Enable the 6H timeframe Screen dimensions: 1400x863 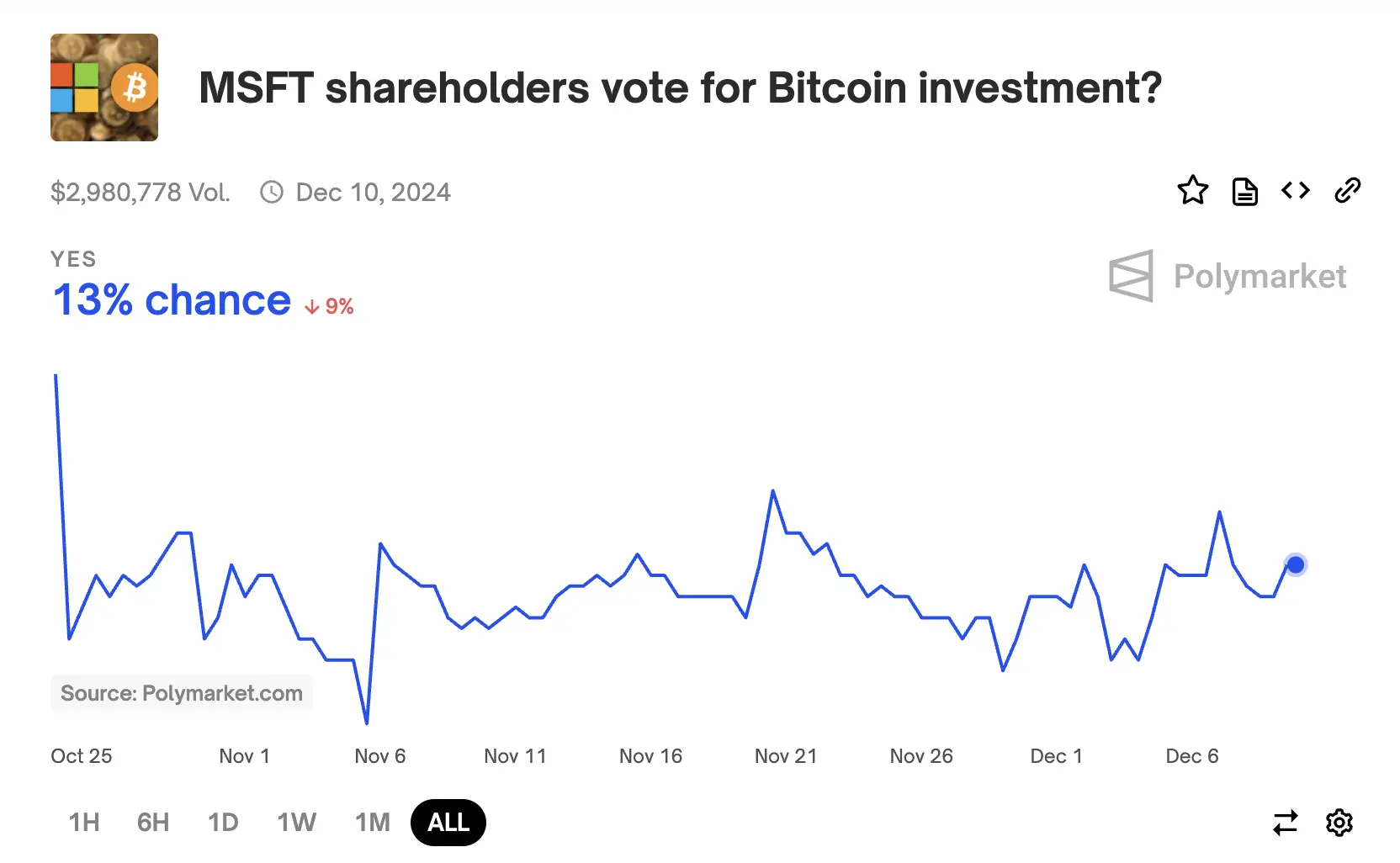pos(152,823)
